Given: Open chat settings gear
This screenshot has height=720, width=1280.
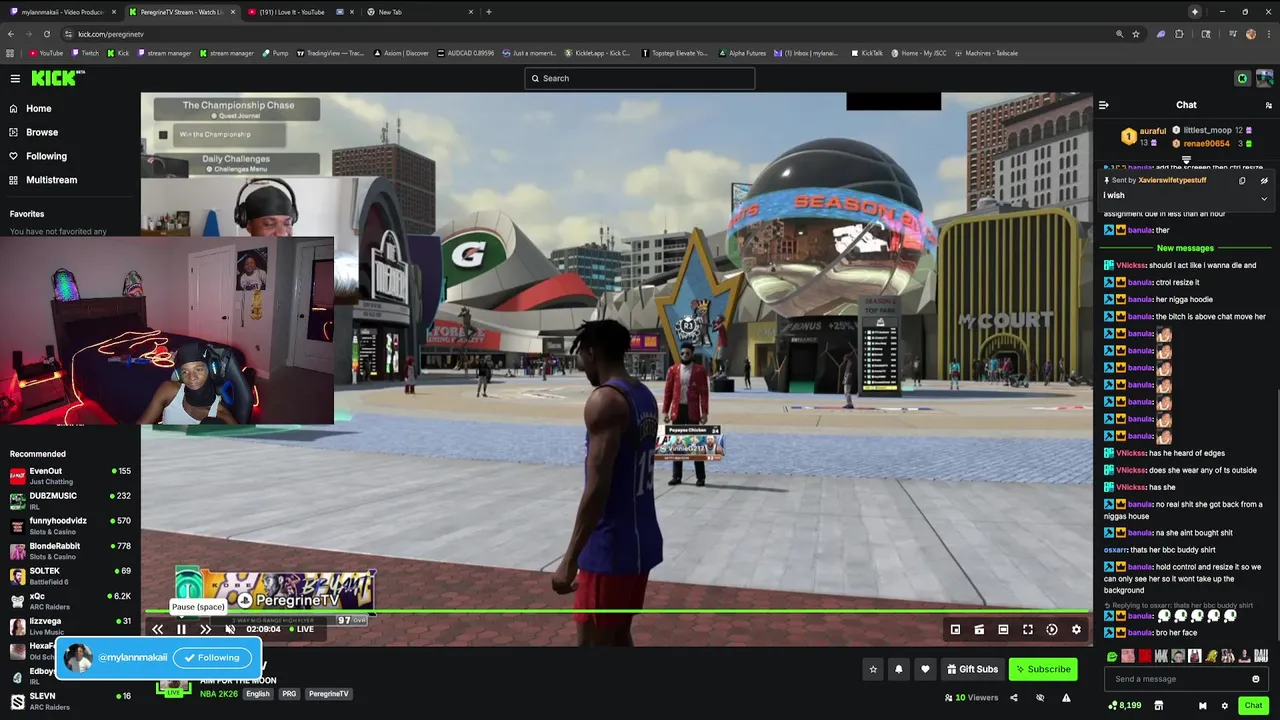Looking at the screenshot, I should (1224, 706).
